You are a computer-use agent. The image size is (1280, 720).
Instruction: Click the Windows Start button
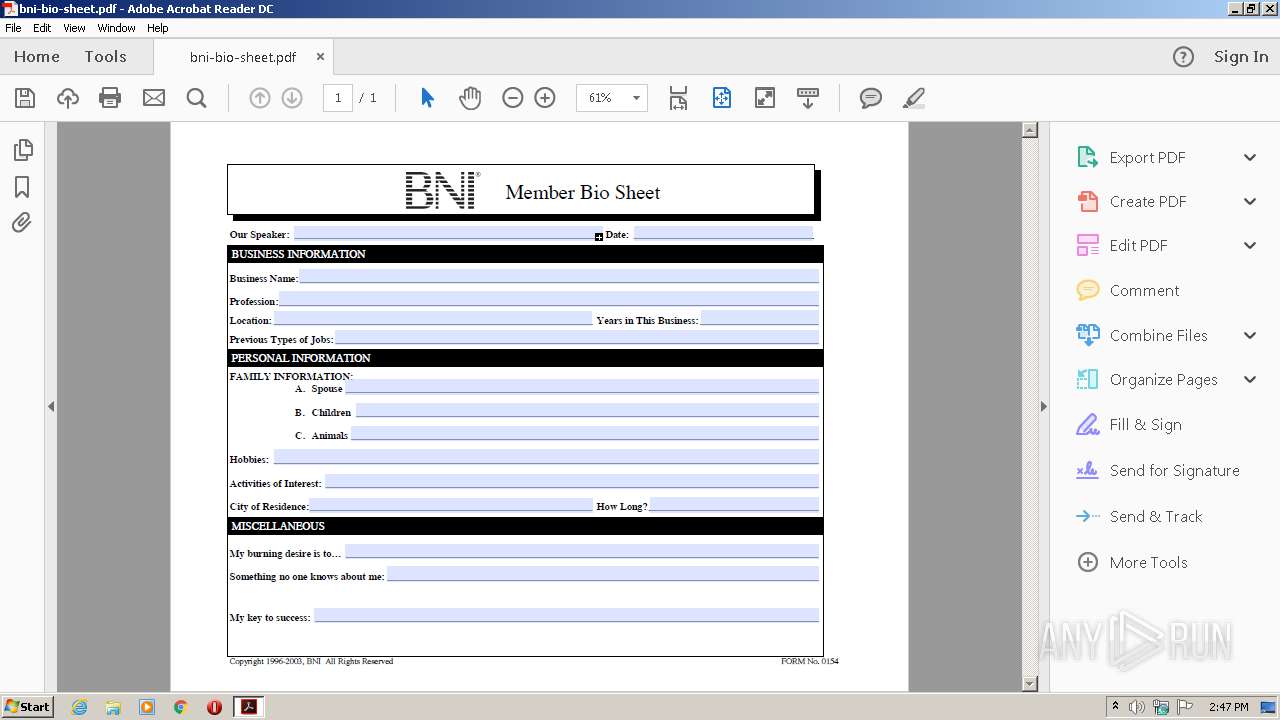28,707
